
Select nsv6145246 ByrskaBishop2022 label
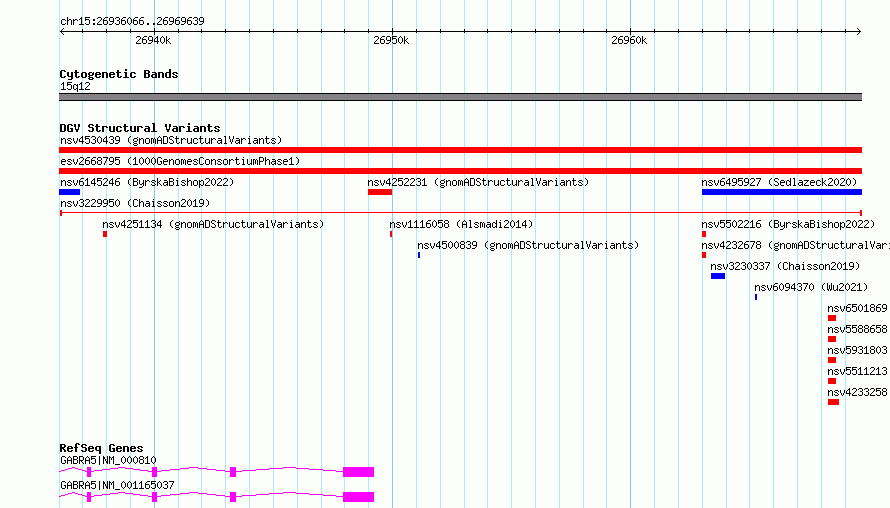pyautogui.click(x=147, y=182)
